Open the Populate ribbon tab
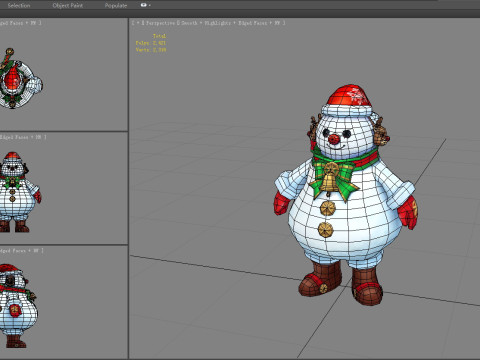The image size is (480, 360). 116,5
